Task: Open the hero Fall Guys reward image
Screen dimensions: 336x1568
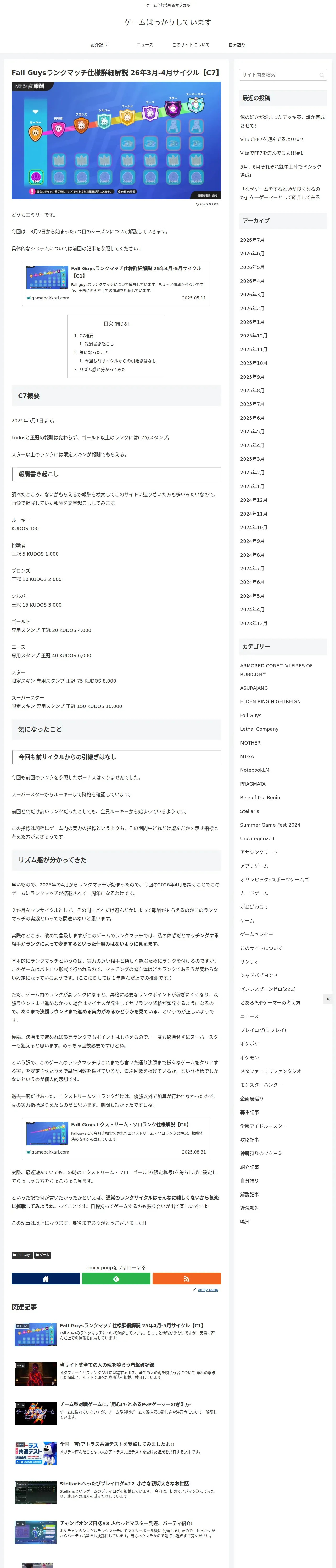Action: tap(116, 140)
